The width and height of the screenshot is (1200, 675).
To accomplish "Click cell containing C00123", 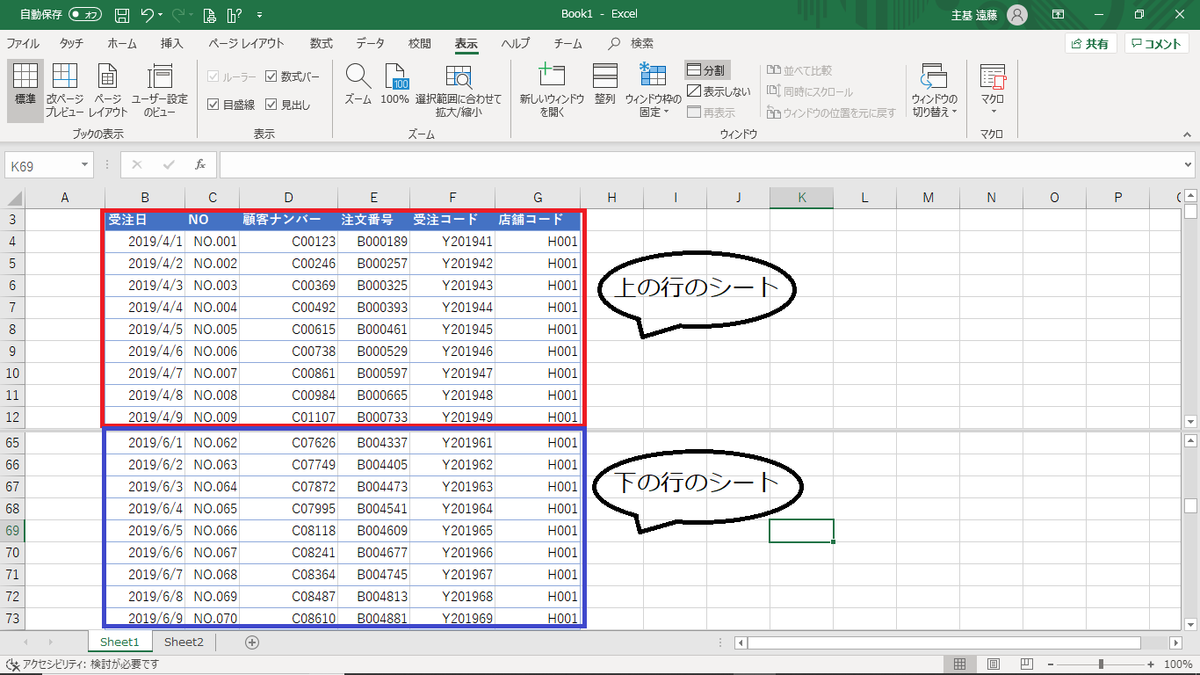I will pos(288,241).
